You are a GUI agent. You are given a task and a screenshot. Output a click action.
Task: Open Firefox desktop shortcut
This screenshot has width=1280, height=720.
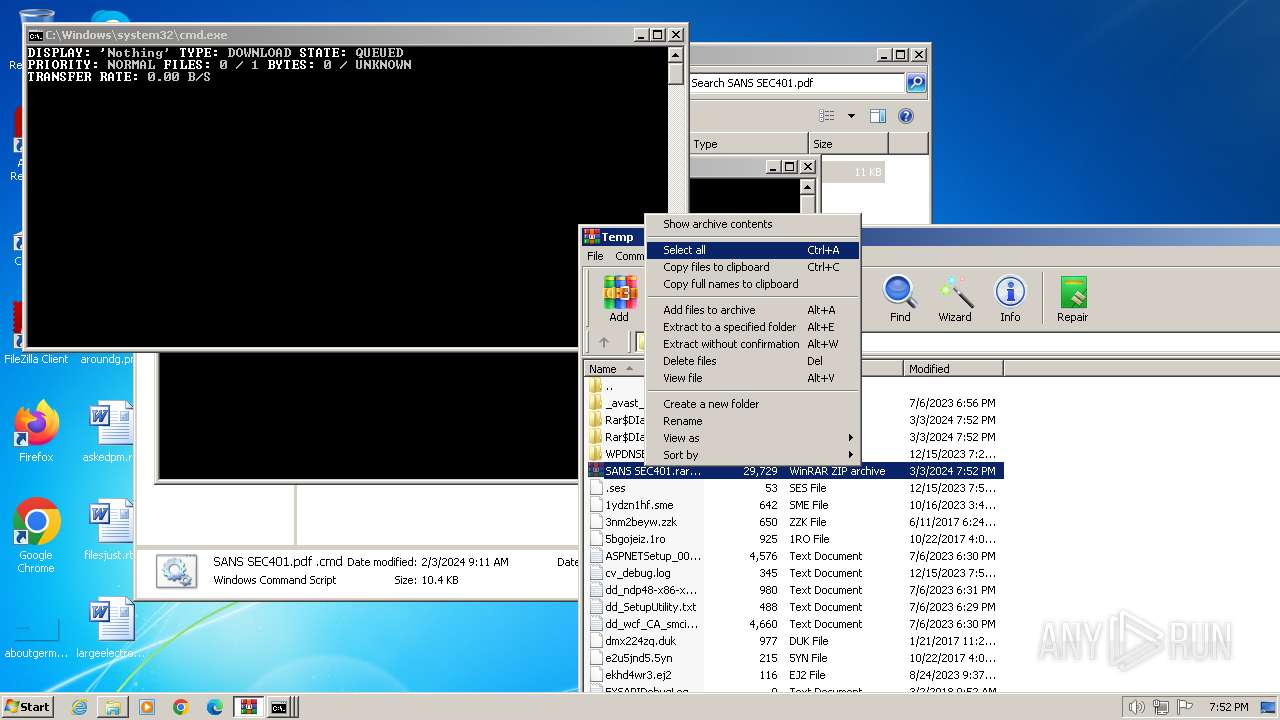click(36, 432)
